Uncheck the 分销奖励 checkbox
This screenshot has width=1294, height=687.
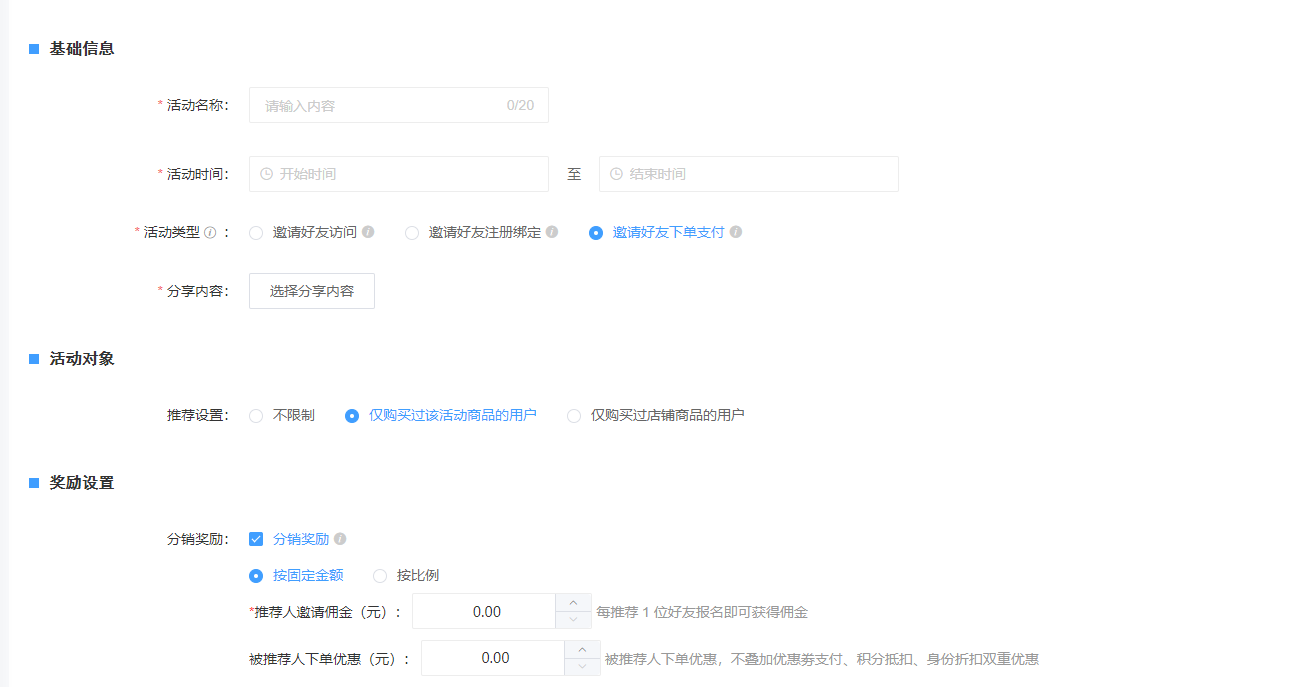[256, 539]
